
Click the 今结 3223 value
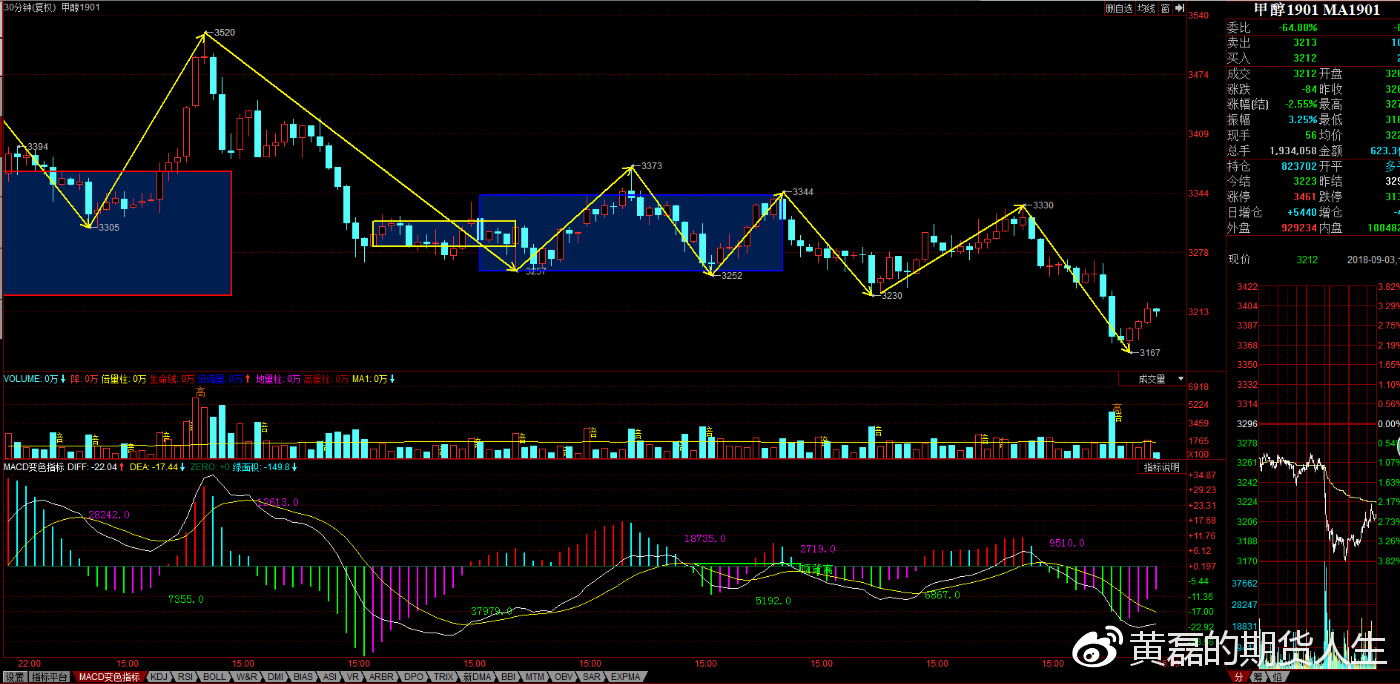(x=1304, y=181)
